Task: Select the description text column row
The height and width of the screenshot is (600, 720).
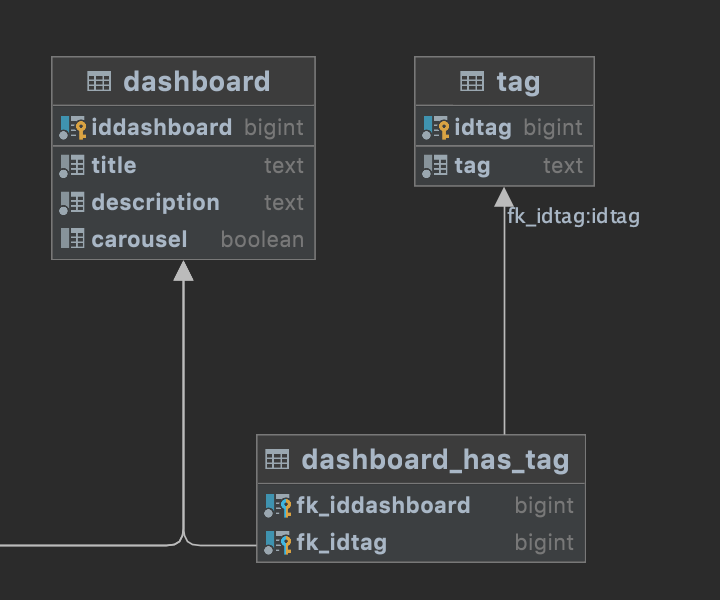Action: click(184, 203)
